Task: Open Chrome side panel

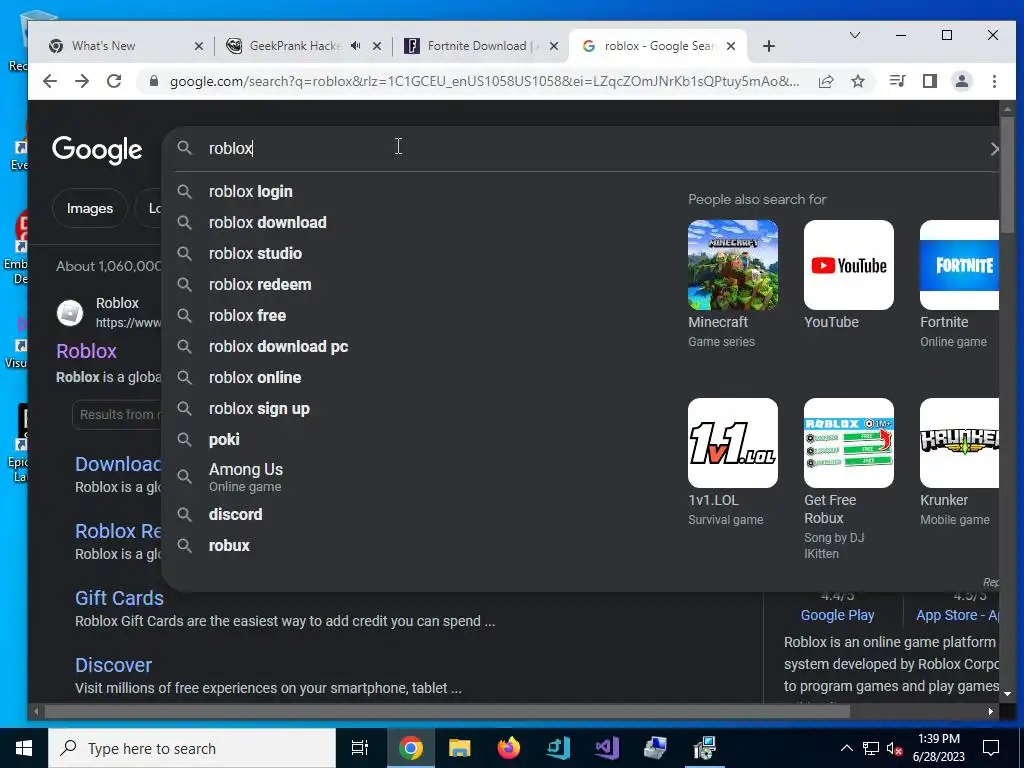Action: click(929, 81)
